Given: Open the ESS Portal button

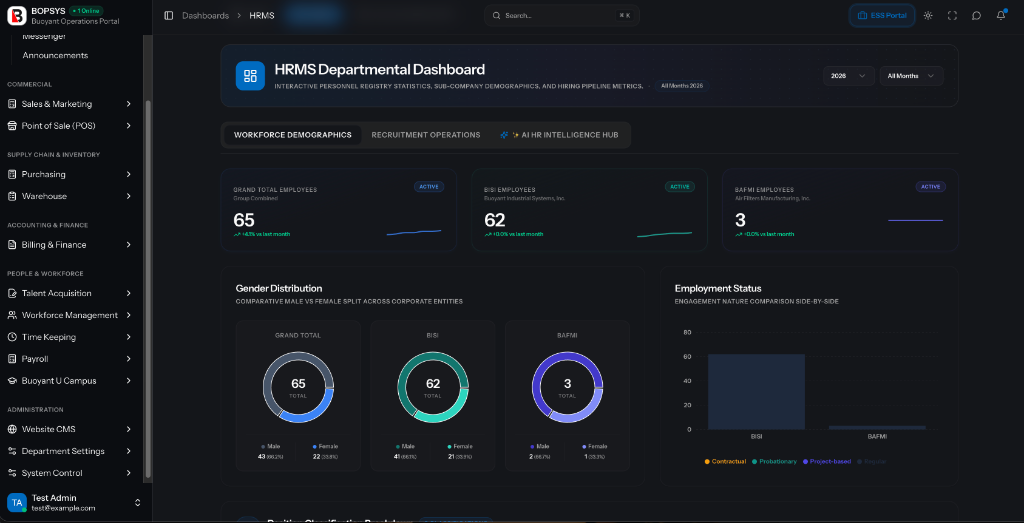Looking at the screenshot, I should coord(882,16).
